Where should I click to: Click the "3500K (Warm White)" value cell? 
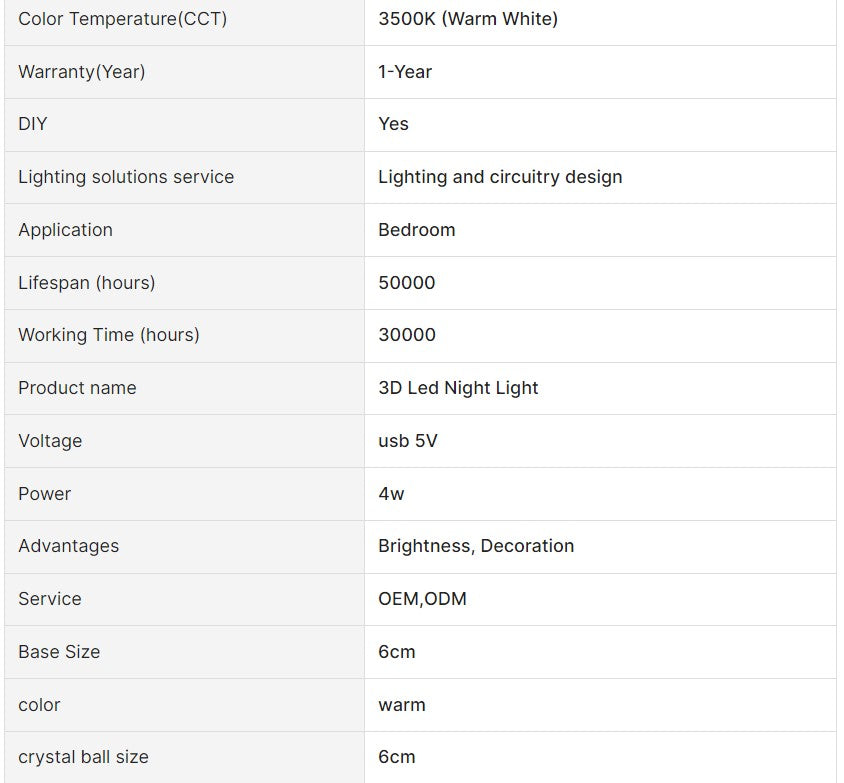point(468,19)
